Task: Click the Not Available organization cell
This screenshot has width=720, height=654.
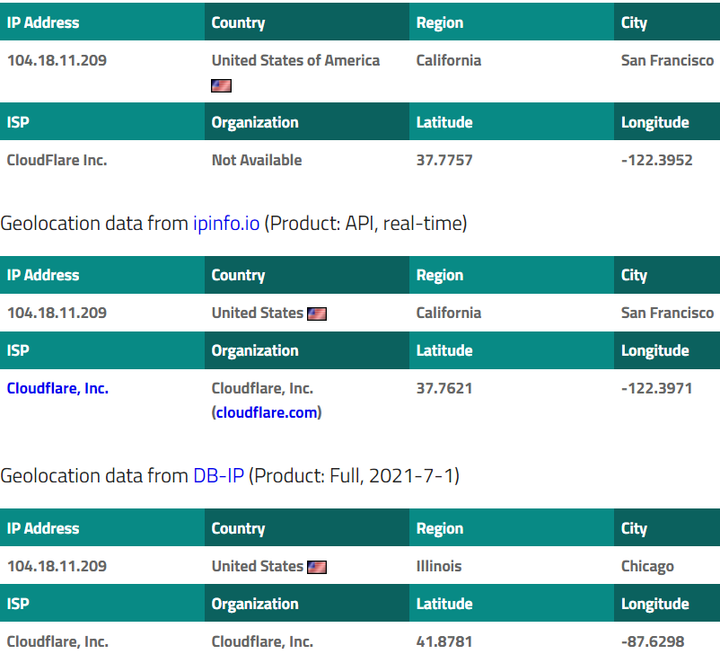Action: pyautogui.click(x=257, y=160)
